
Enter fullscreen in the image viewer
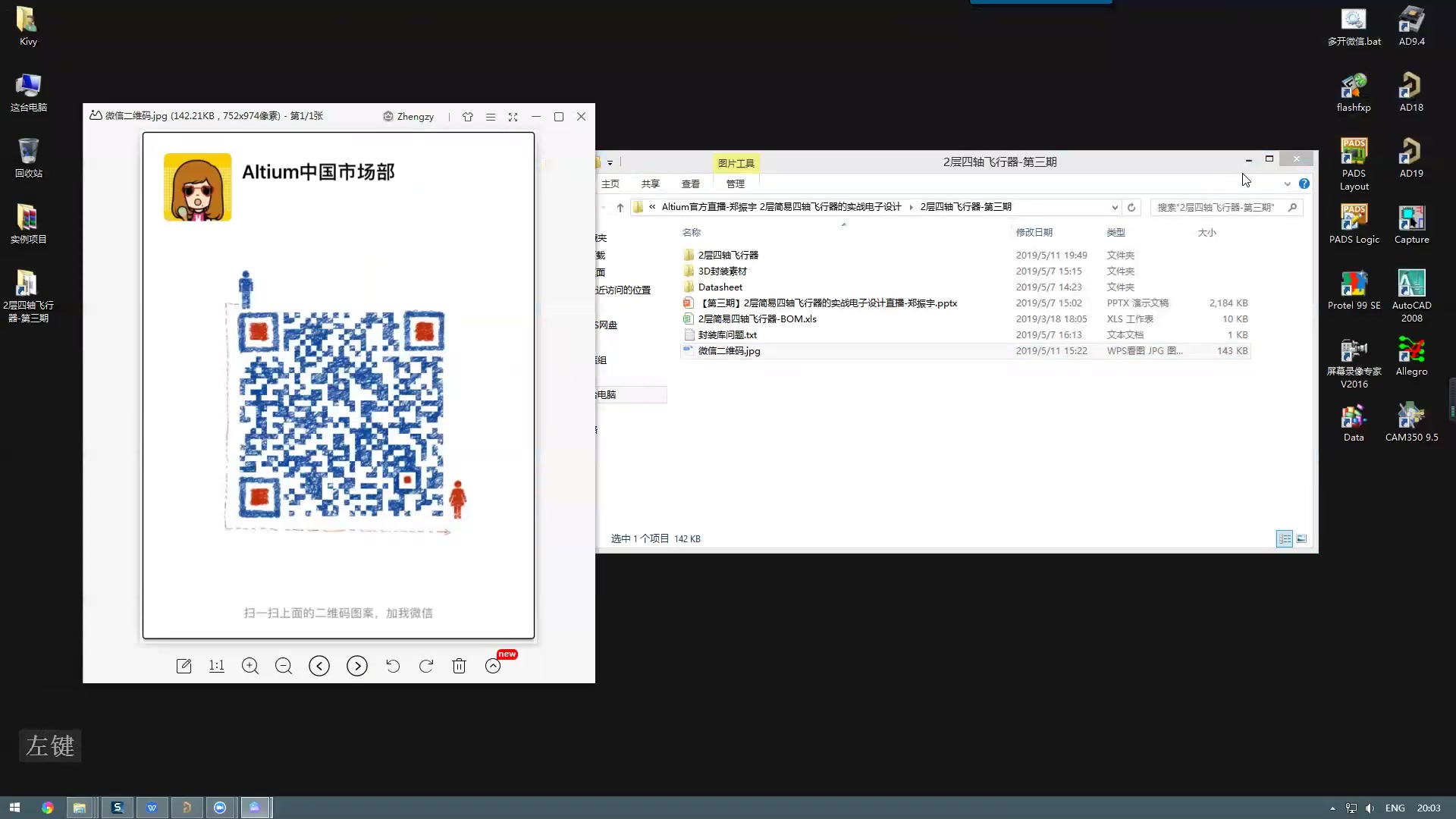point(513,117)
